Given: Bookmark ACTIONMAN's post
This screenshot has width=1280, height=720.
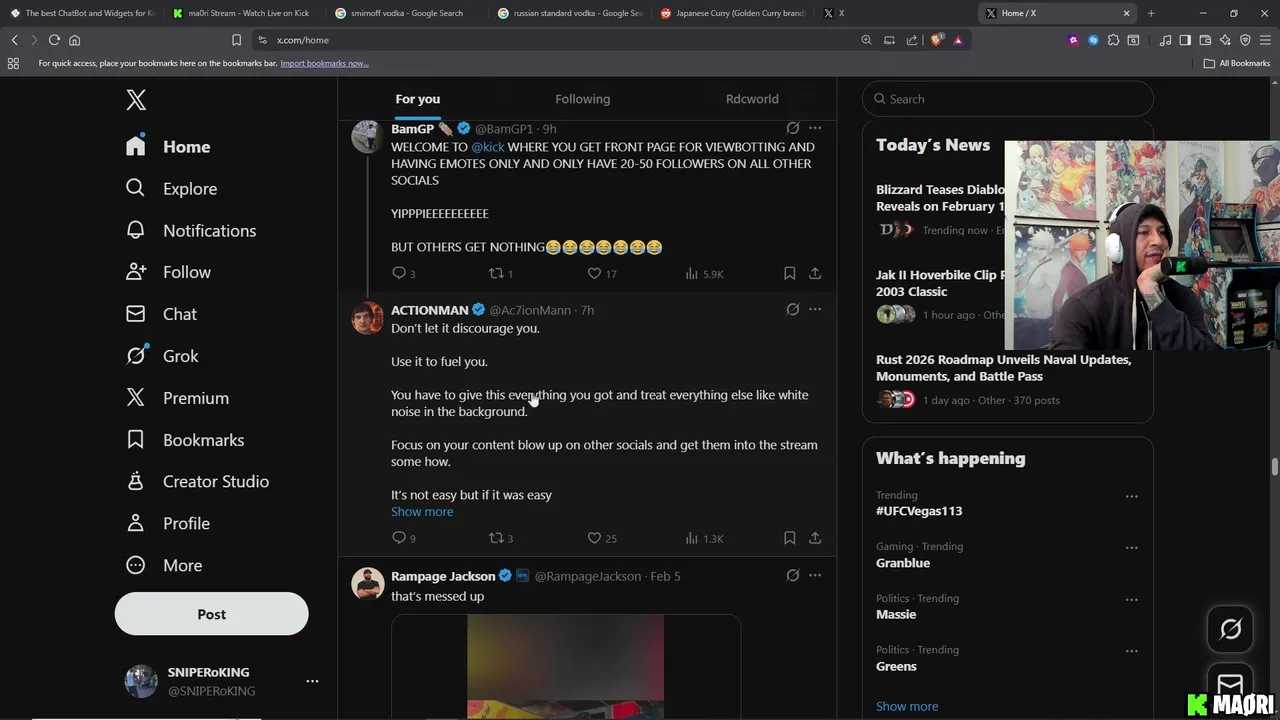Looking at the screenshot, I should [x=789, y=538].
